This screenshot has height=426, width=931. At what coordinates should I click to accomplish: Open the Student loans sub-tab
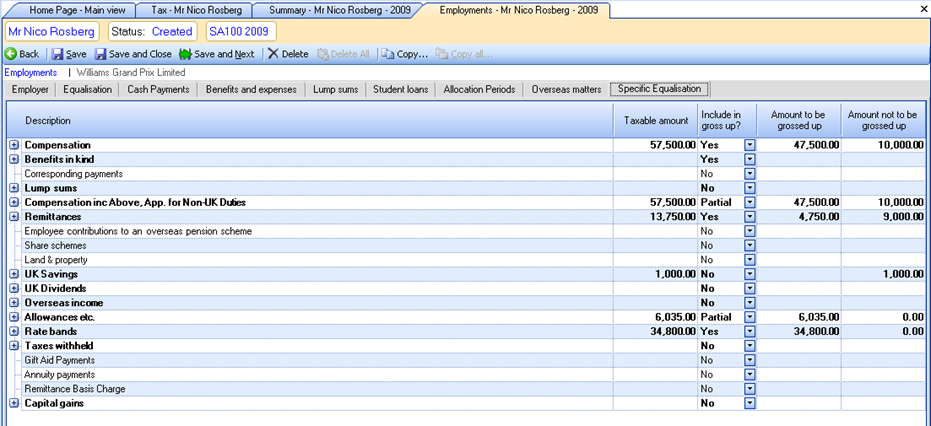401,90
